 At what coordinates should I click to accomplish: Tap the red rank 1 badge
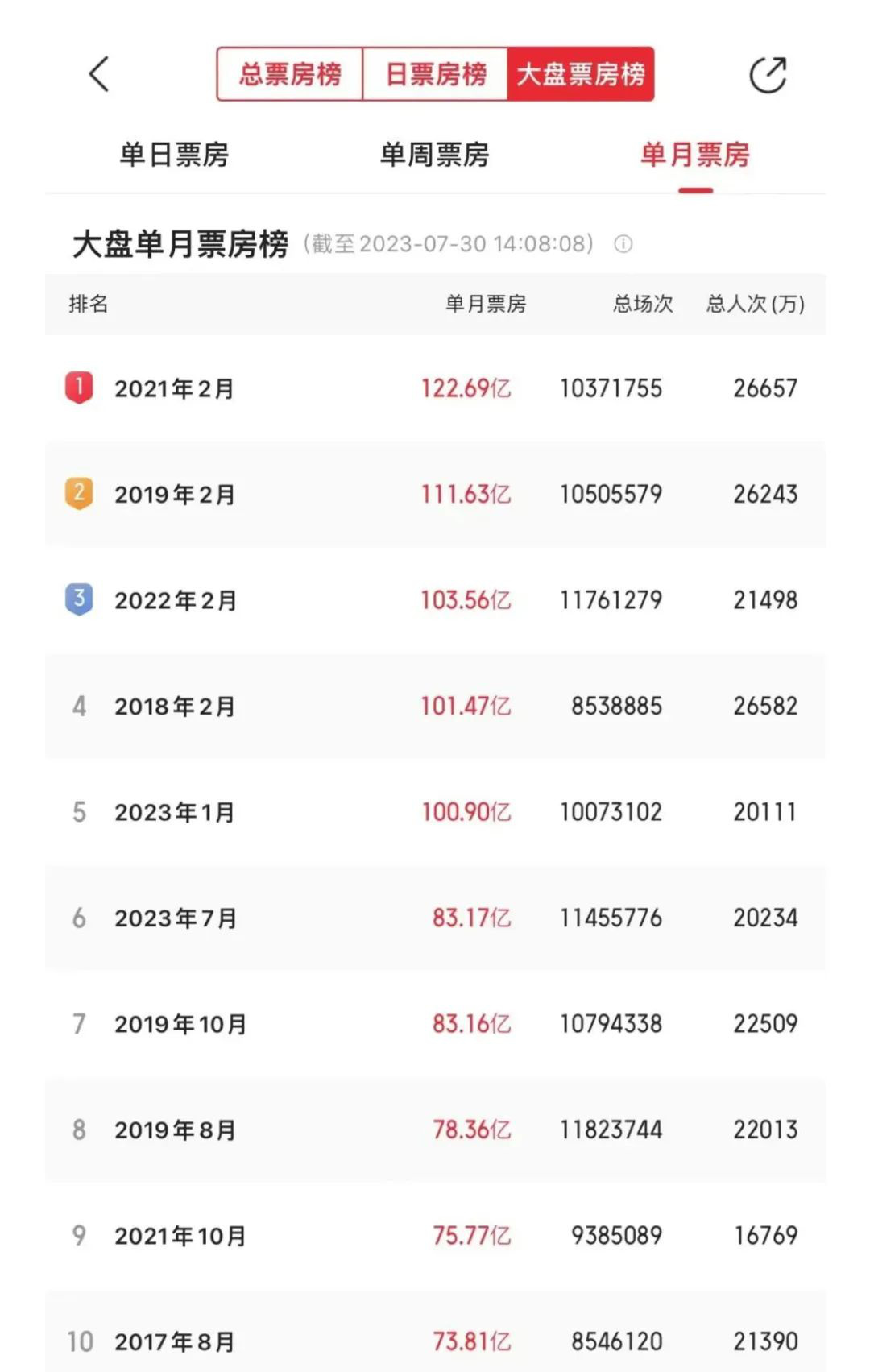click(79, 388)
